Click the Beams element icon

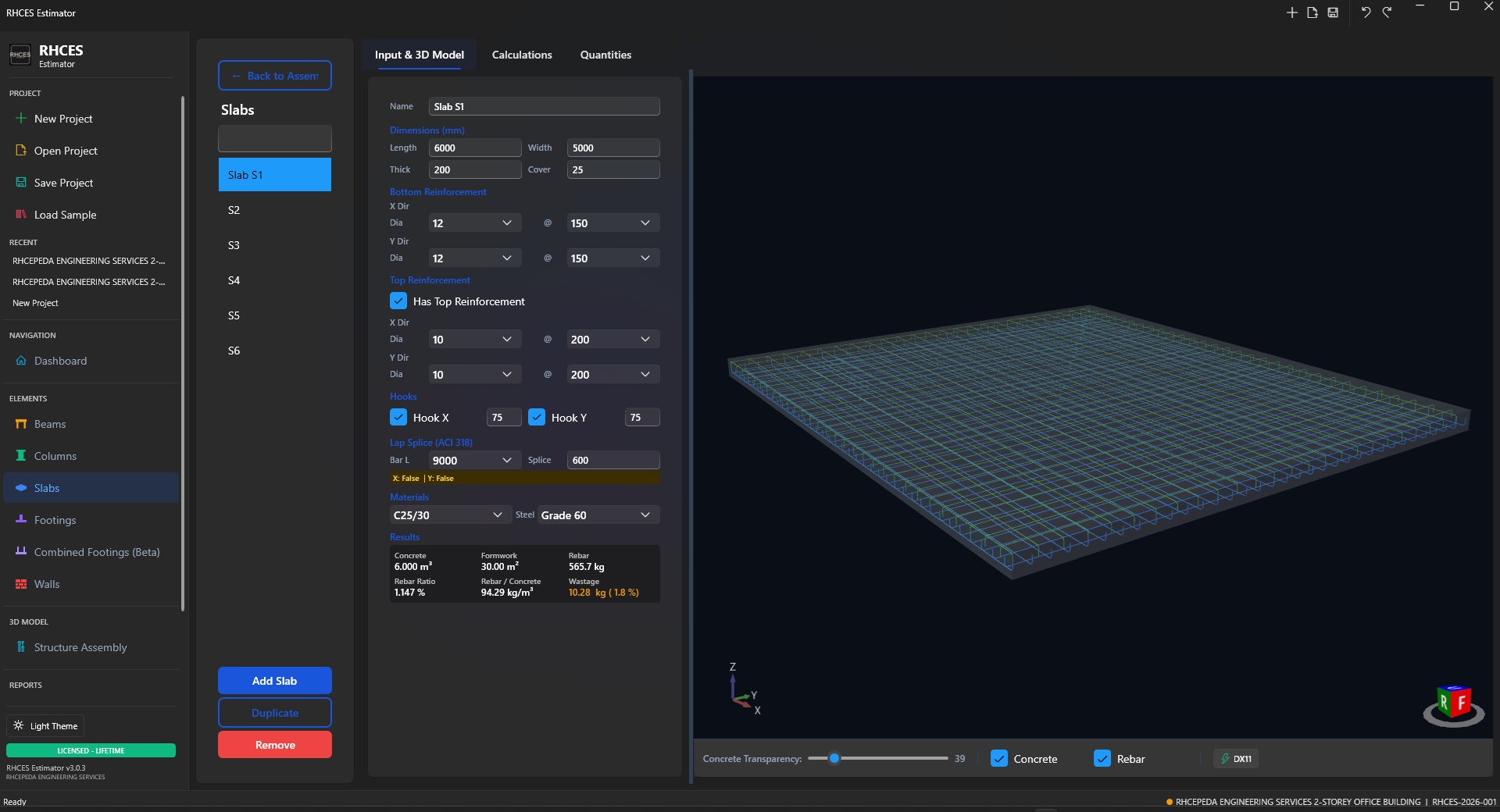click(21, 424)
